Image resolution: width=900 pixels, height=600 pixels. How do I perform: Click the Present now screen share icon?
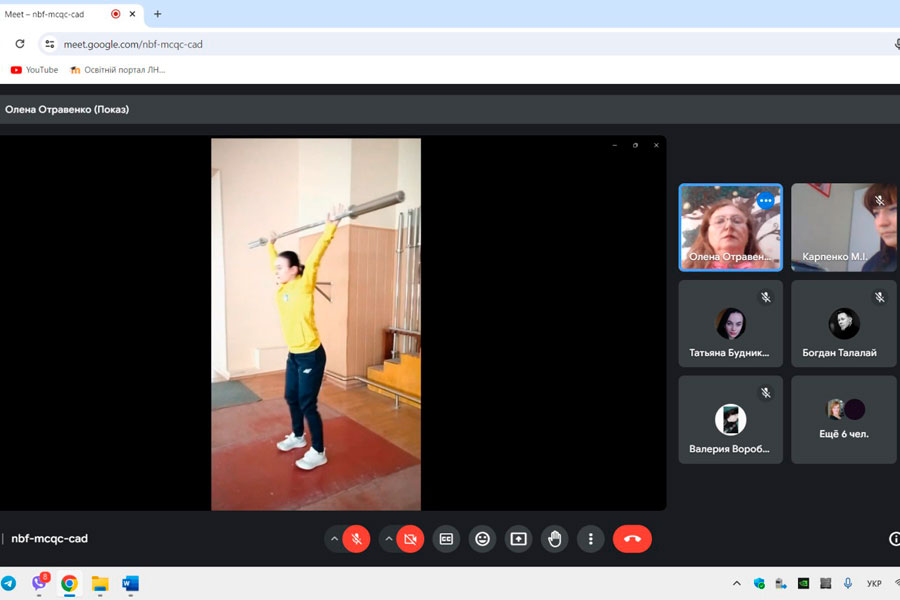coord(518,539)
